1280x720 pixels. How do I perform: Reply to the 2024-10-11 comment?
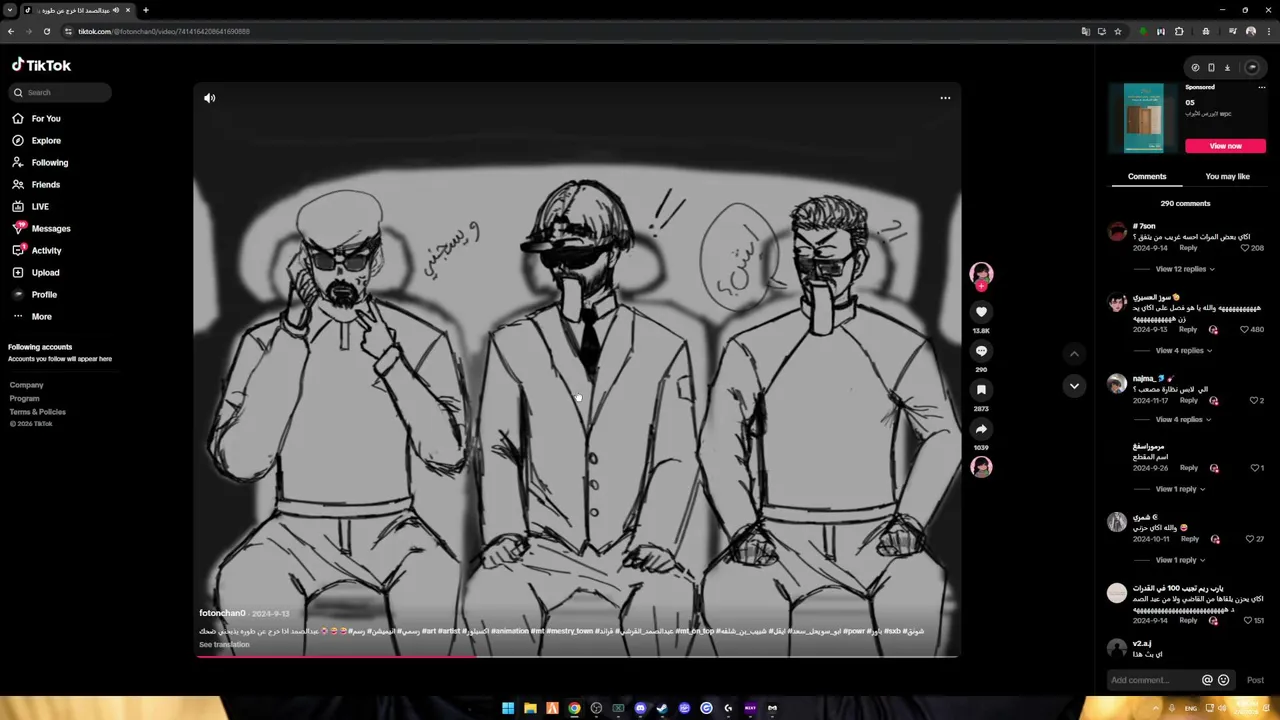pyautogui.click(x=1190, y=539)
